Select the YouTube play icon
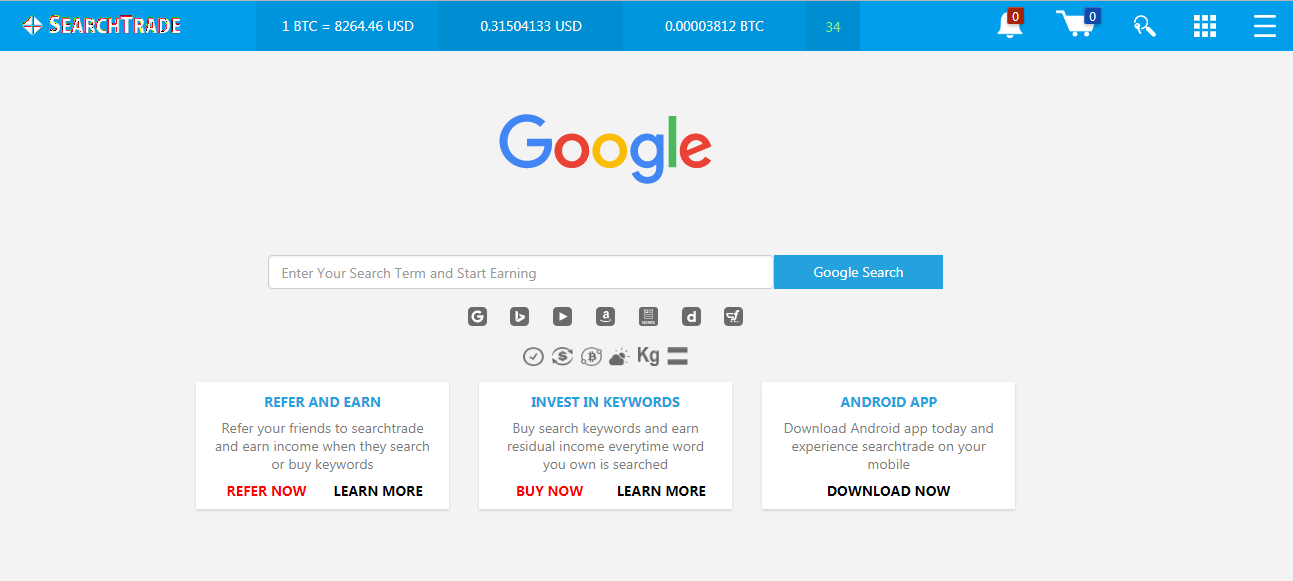 (562, 316)
